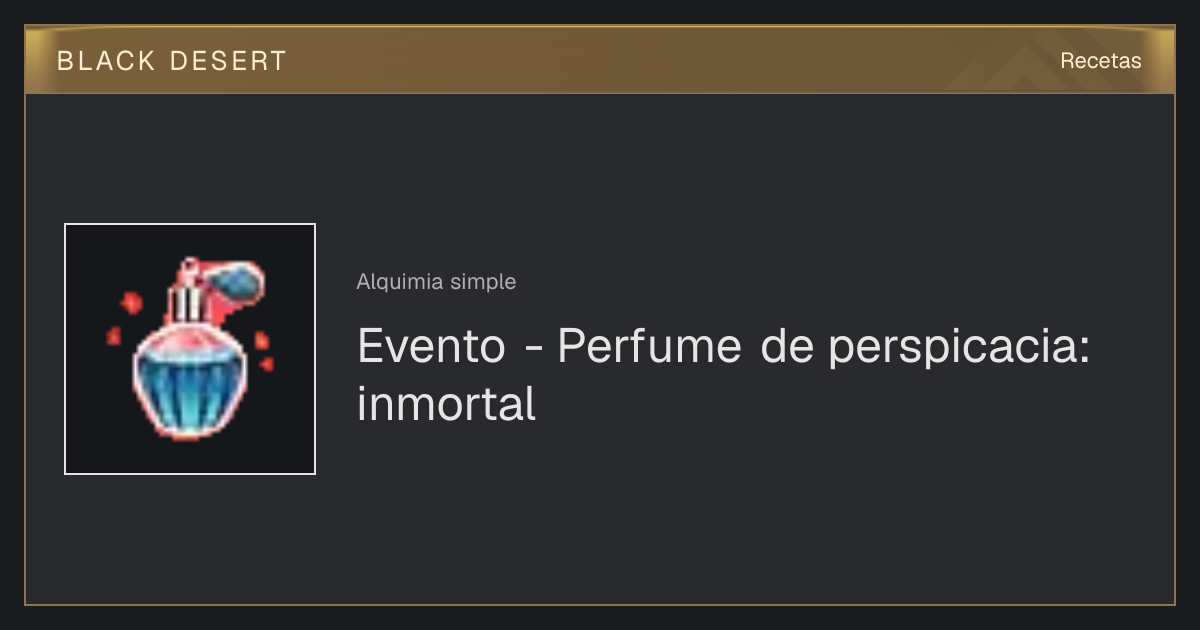
Task: Click empty dark card area below title
Action: (x=700, y=520)
